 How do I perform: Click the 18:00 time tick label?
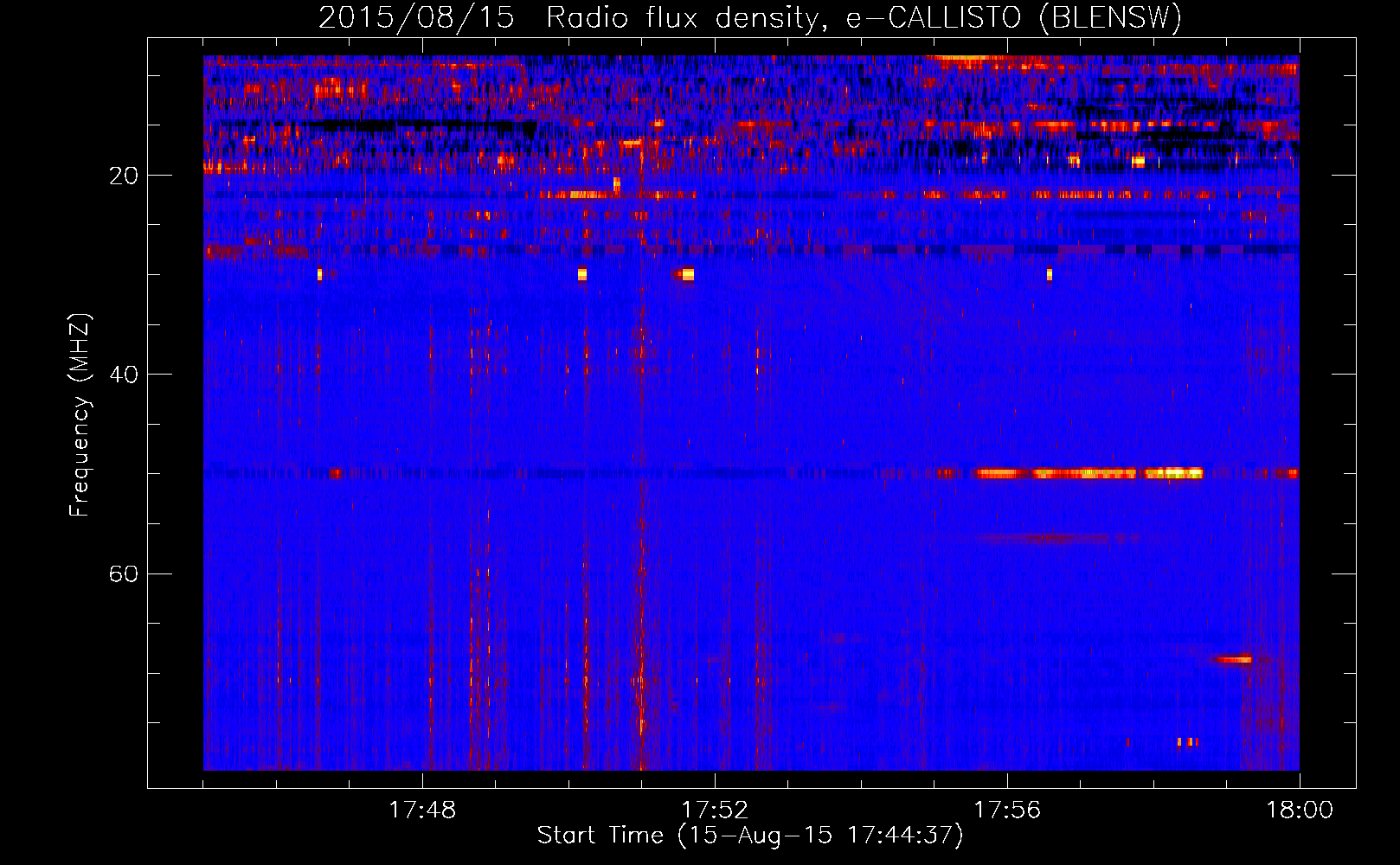[1300, 810]
